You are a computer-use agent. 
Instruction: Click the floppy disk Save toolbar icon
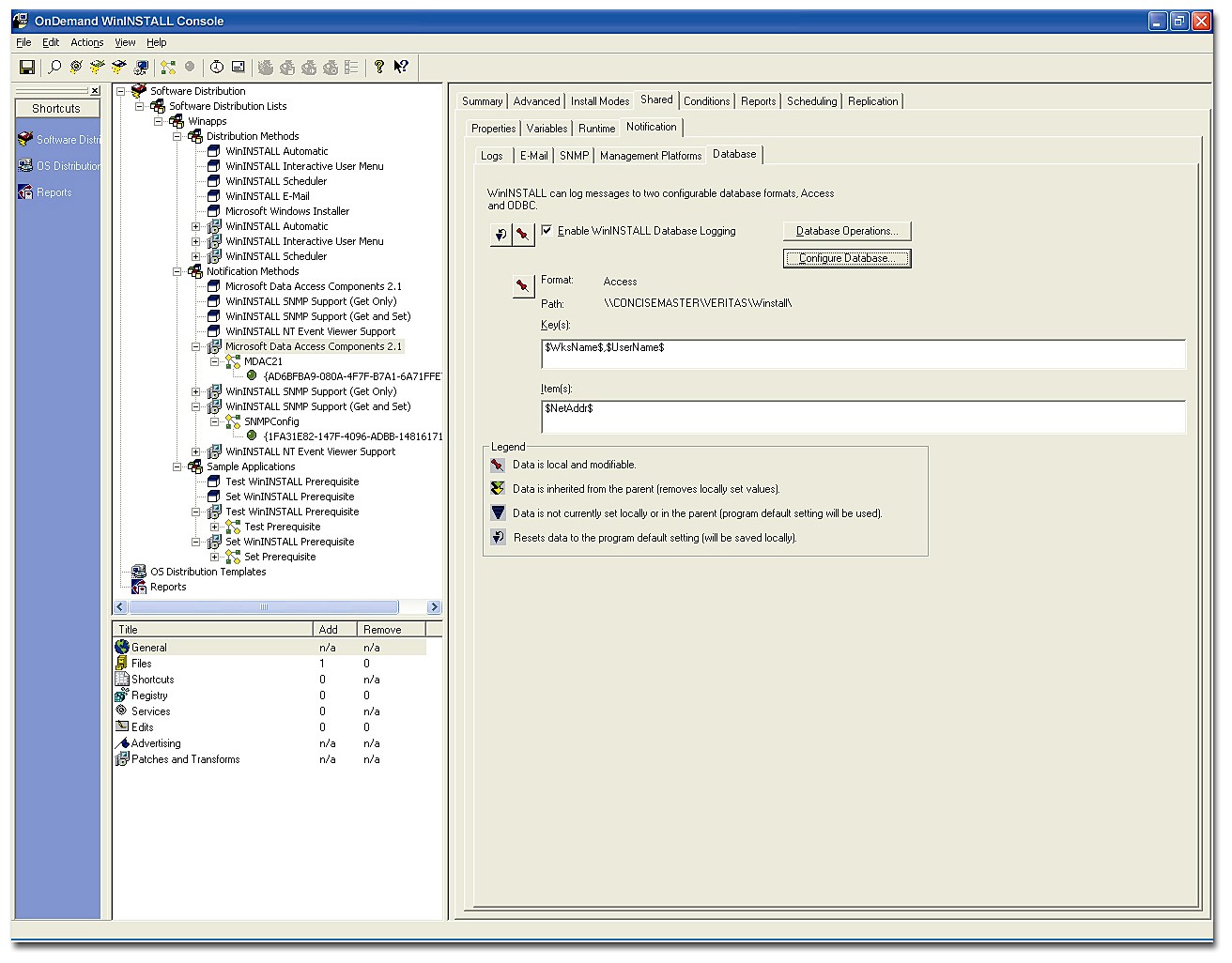click(27, 67)
